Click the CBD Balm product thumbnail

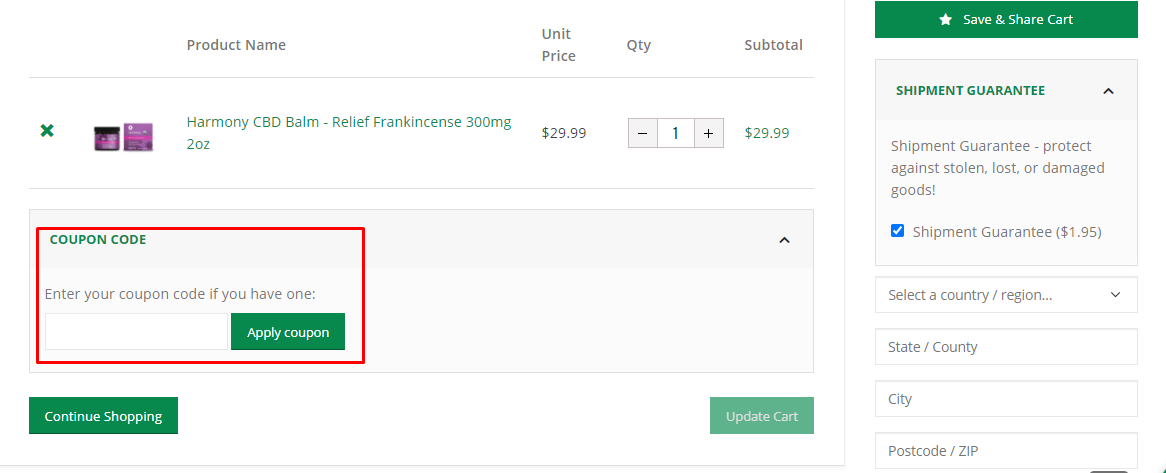[x=123, y=136]
